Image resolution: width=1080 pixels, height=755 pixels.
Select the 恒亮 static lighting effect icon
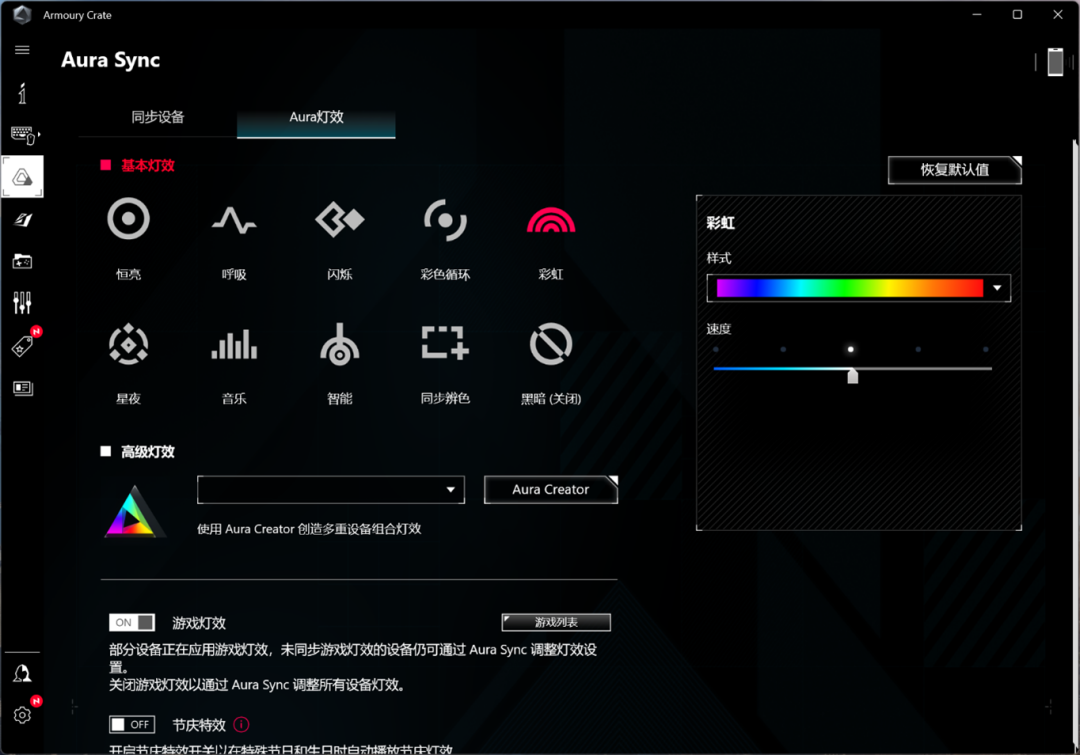pyautogui.click(x=129, y=219)
